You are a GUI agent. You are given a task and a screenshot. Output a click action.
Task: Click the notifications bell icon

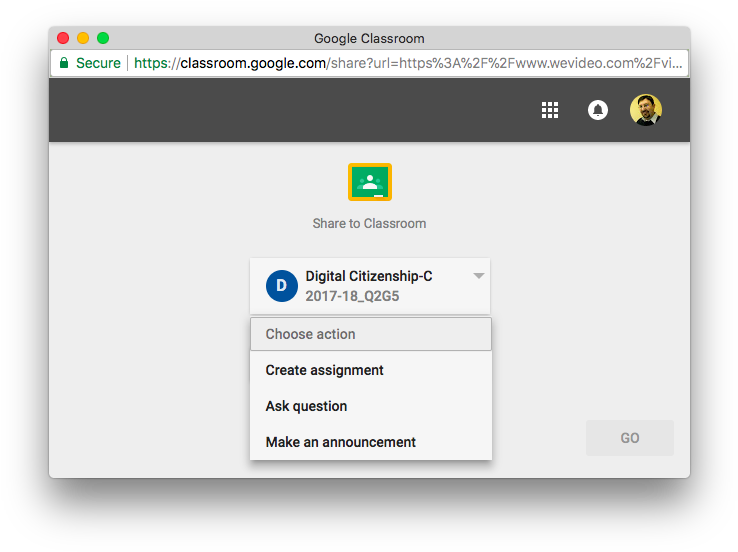tap(598, 110)
